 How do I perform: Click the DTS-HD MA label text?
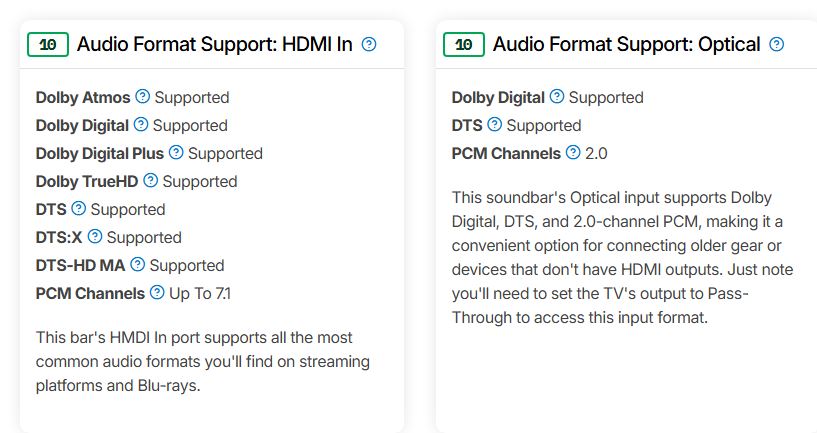[x=80, y=265]
